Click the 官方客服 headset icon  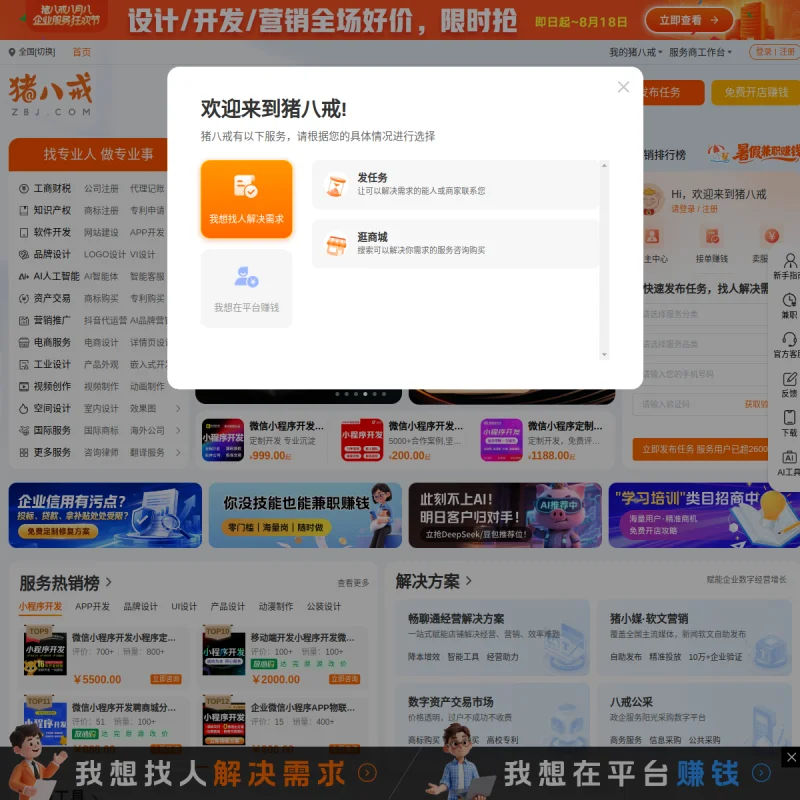[789, 339]
